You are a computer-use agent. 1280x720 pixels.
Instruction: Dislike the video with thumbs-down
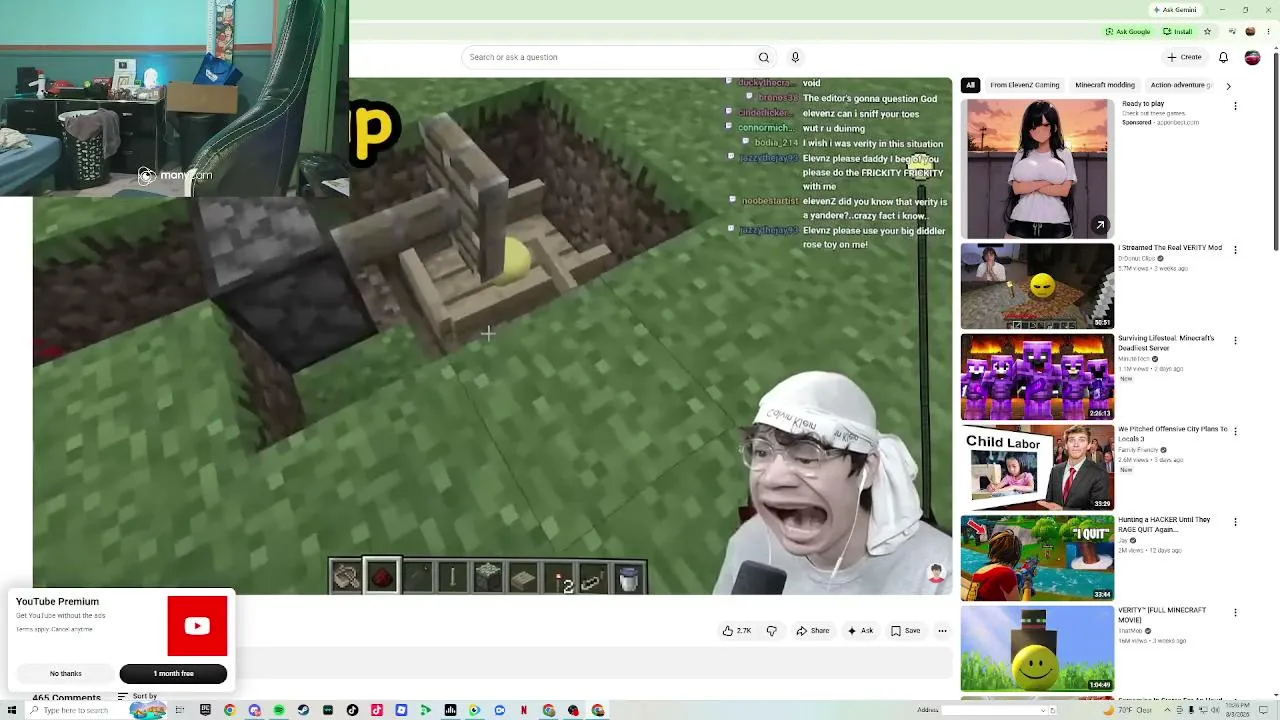pos(771,631)
